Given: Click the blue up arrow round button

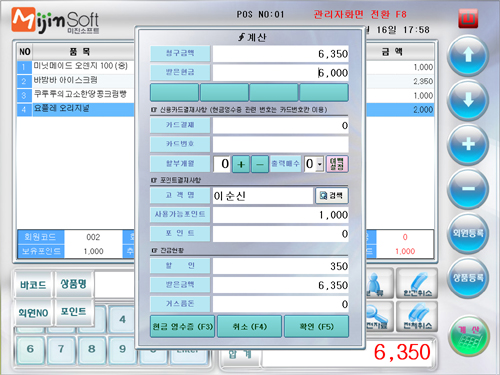Looking at the screenshot, I should pyautogui.click(x=468, y=55).
